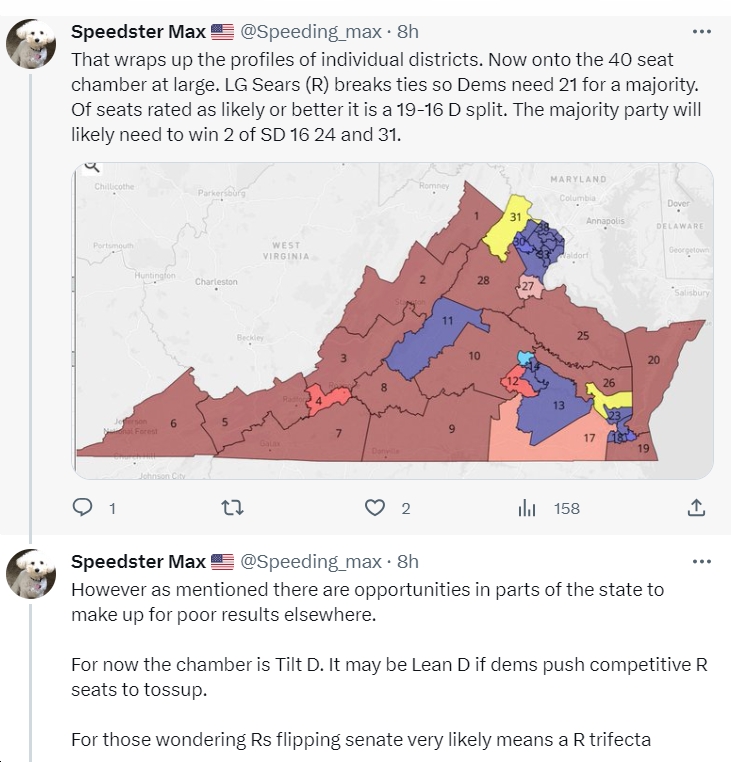Click the @Speeding_max handle on the second tweet
Image resolution: width=731 pixels, height=762 pixels.
click(x=311, y=562)
